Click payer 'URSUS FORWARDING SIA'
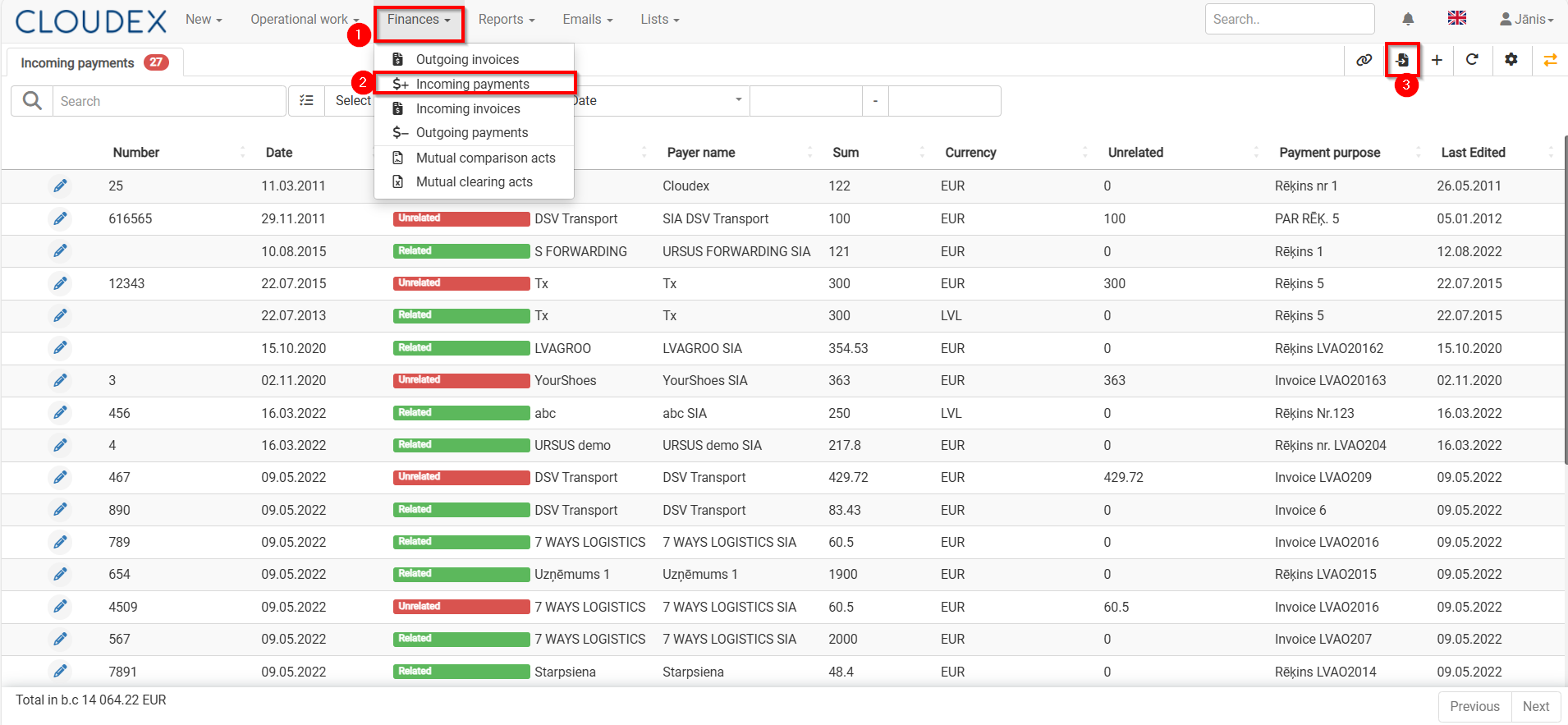The height and width of the screenshot is (725, 1568). [736, 251]
